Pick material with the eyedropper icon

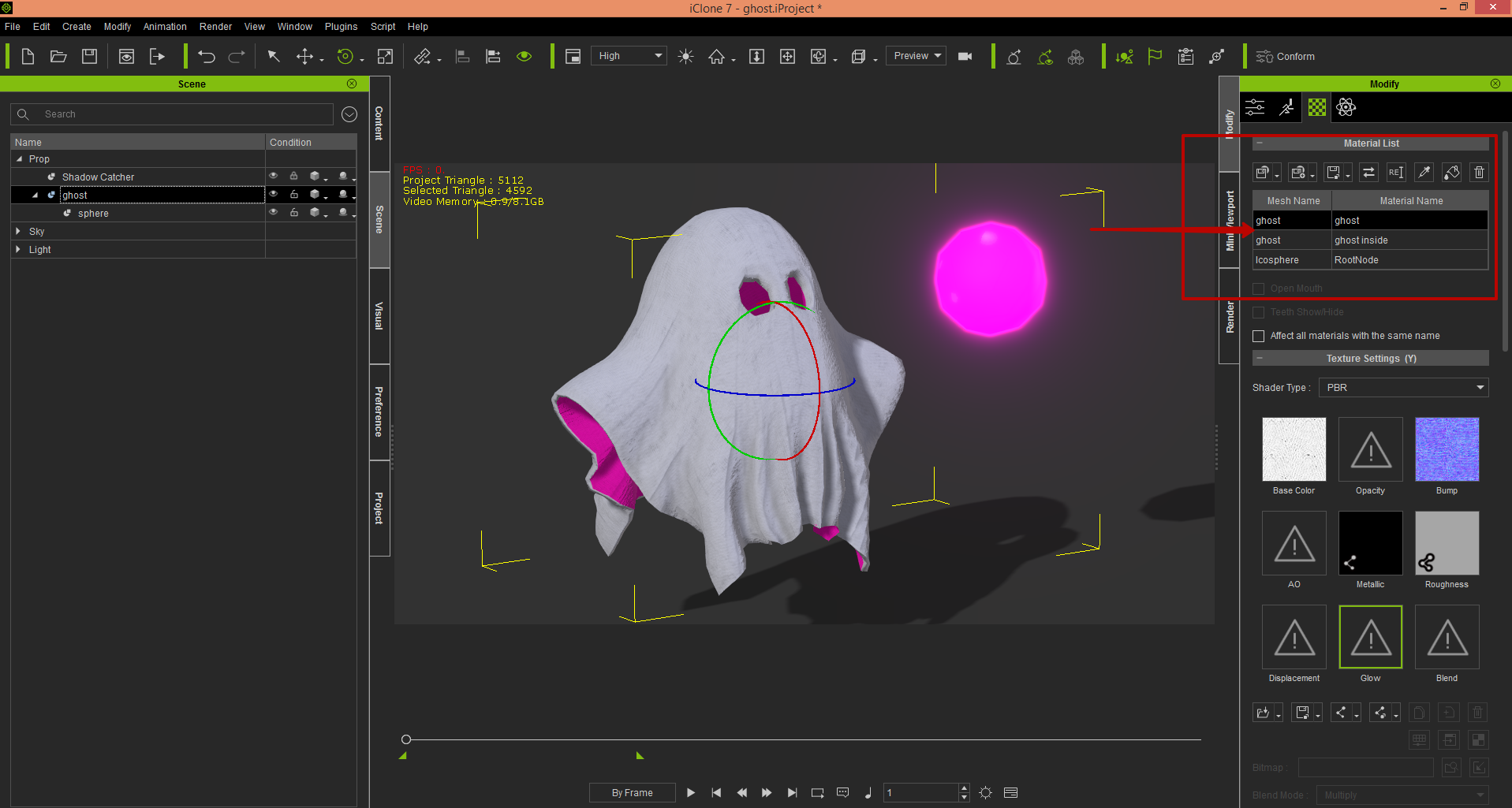click(x=1424, y=173)
